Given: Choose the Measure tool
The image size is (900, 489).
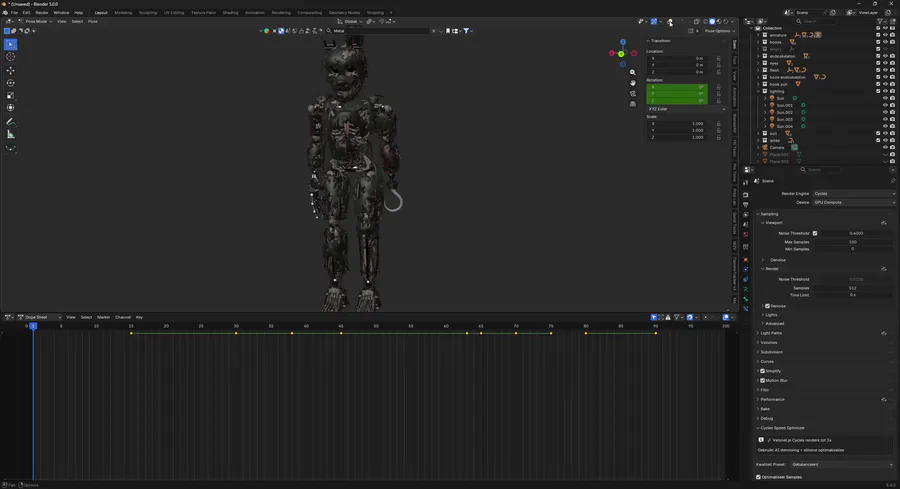Looking at the screenshot, I should pyautogui.click(x=11, y=134).
